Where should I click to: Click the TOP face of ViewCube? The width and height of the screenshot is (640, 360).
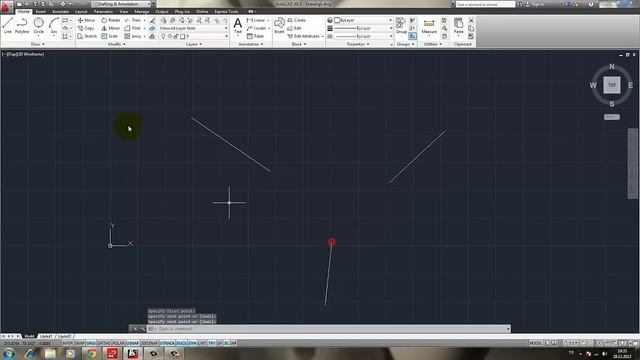click(612, 85)
